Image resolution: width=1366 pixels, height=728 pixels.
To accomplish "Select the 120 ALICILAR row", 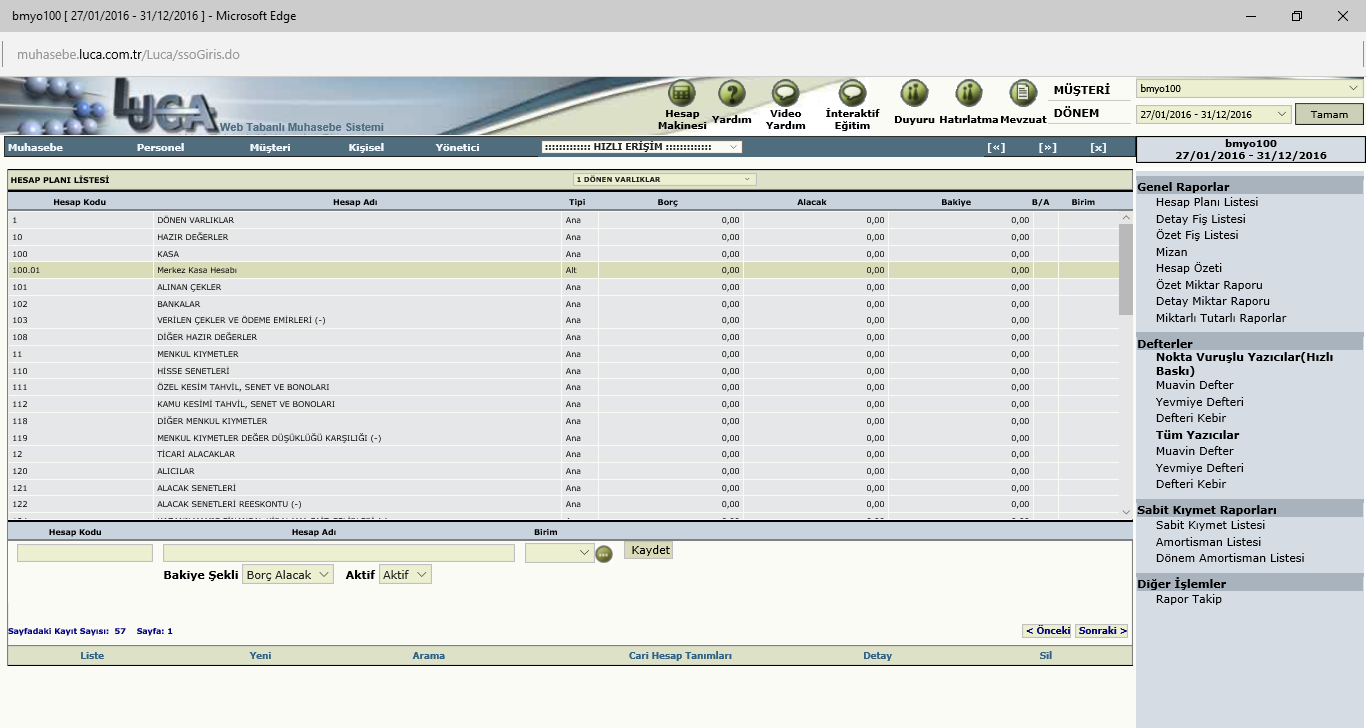I will [563, 471].
